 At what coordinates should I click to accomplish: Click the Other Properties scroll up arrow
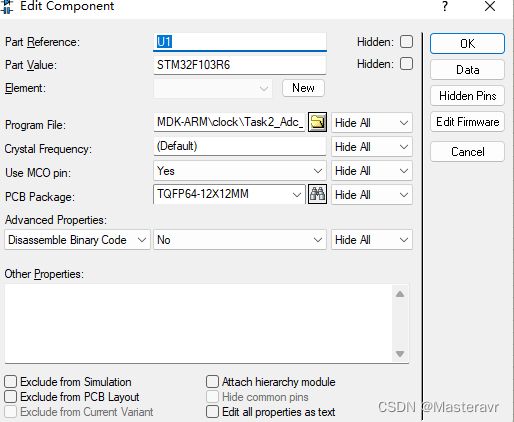tap(400, 294)
